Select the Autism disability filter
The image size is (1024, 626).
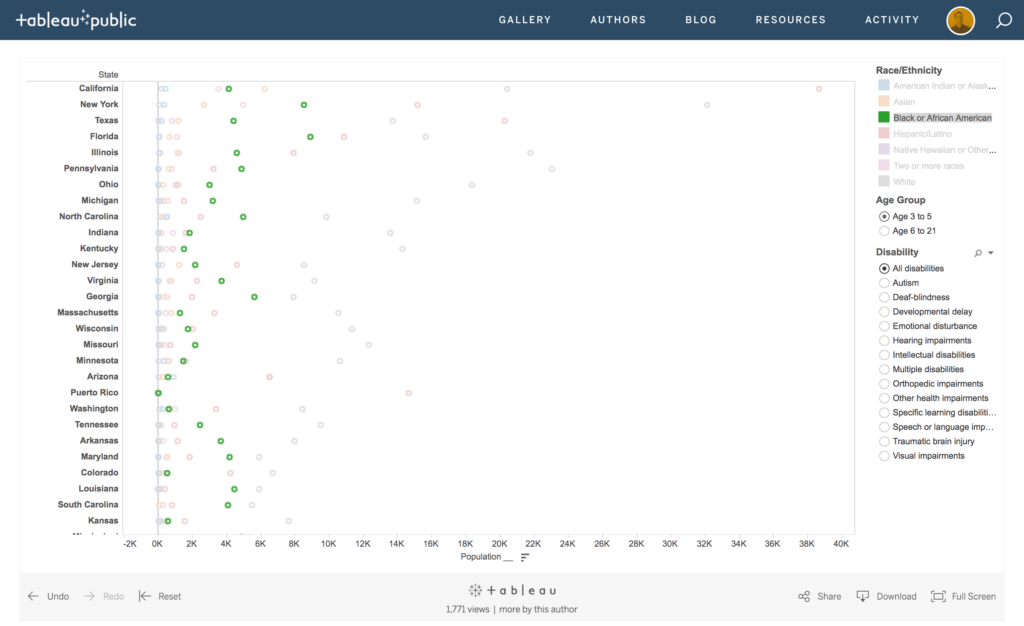(x=884, y=283)
